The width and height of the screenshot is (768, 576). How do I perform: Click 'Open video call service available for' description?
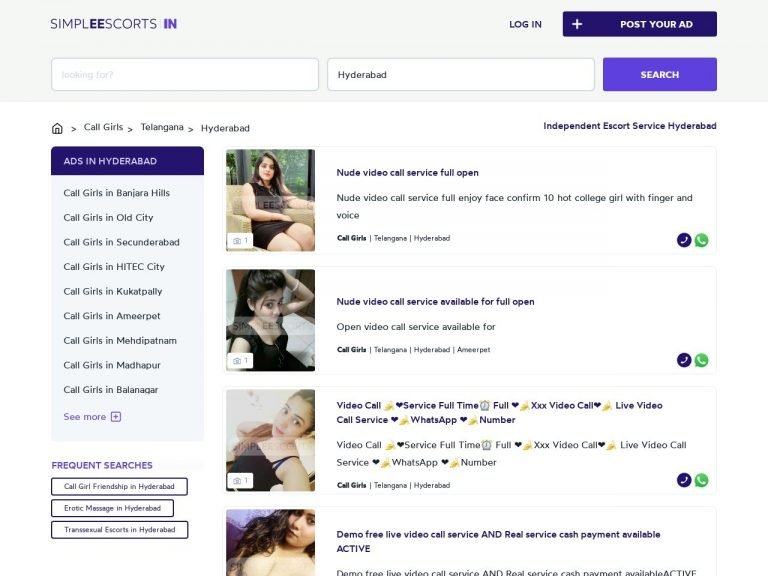pos(416,327)
